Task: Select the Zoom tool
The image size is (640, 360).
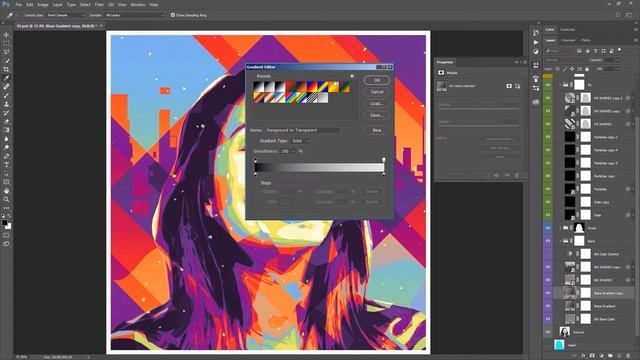Action: pyautogui.click(x=6, y=200)
